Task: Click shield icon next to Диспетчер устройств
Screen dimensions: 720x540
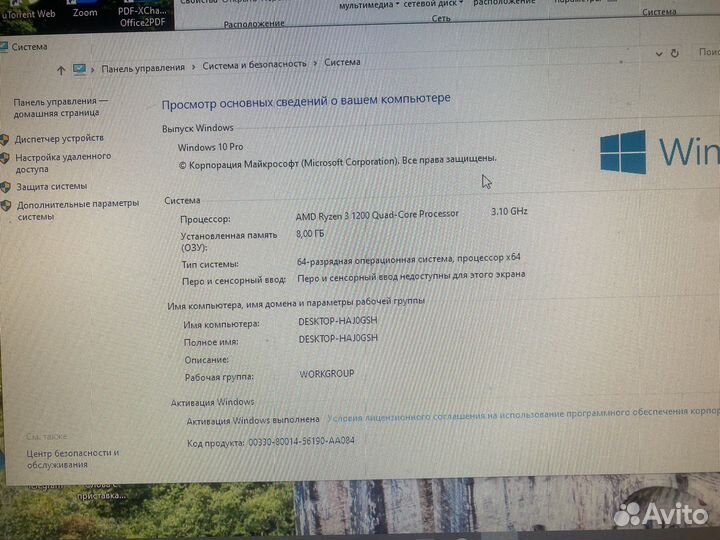Action: pos(5,140)
